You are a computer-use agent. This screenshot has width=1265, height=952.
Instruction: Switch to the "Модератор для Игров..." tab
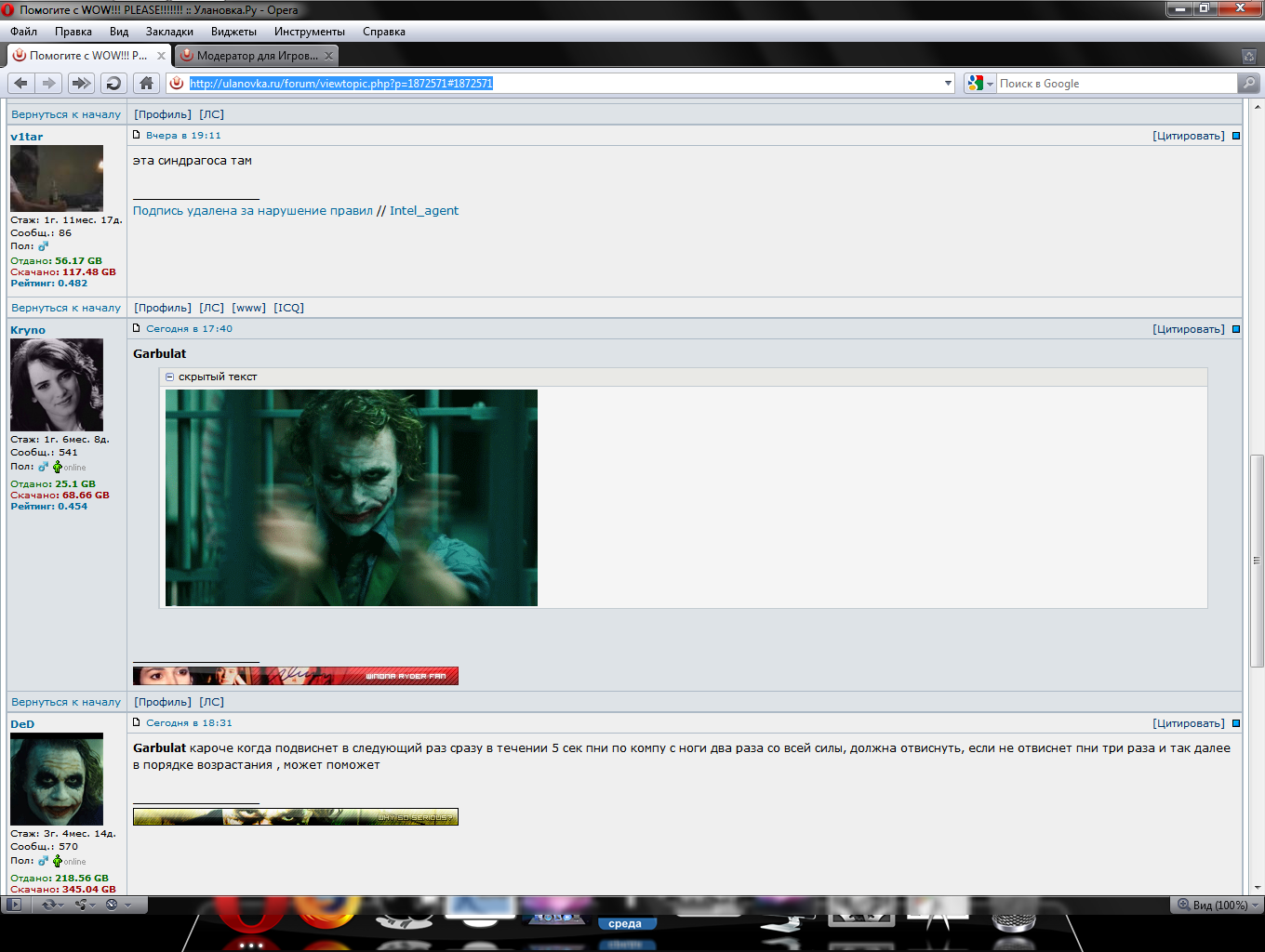tap(256, 56)
